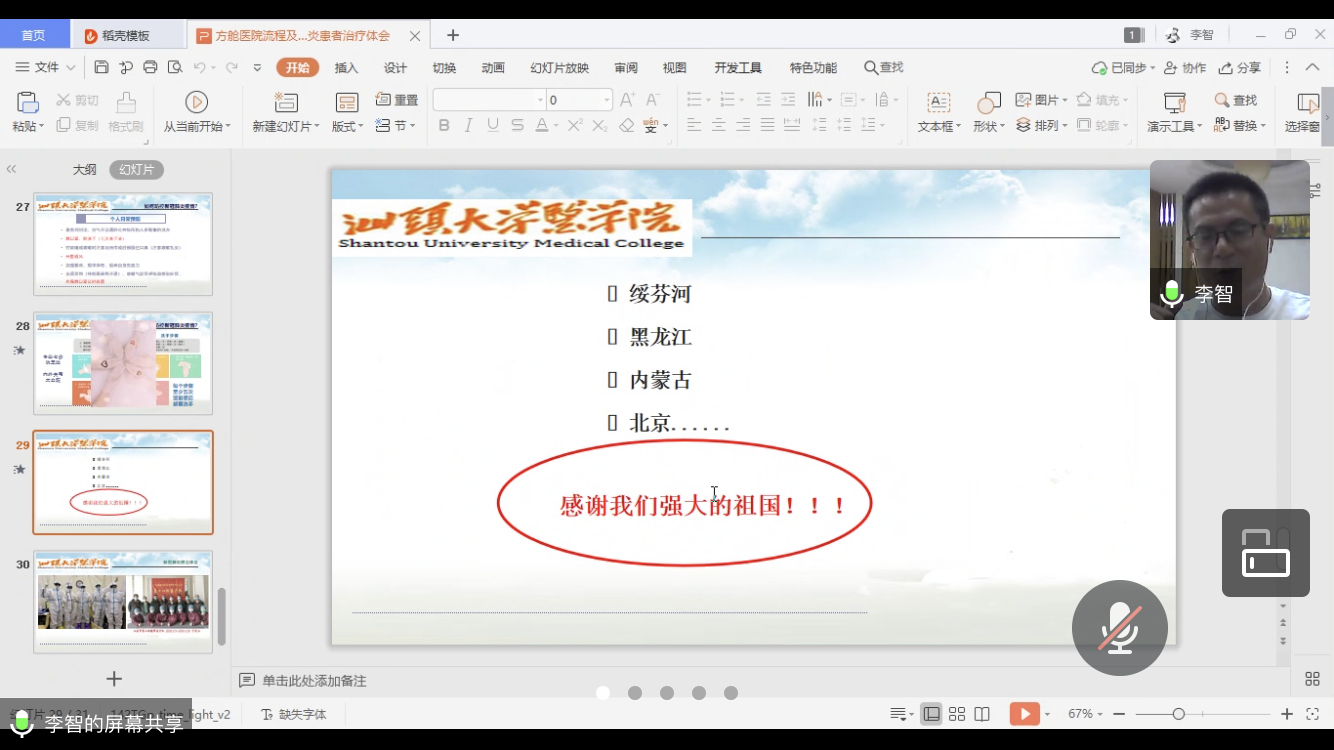Click the 缺失字体 missing fonts button
The height and width of the screenshot is (750, 1334).
(294, 715)
